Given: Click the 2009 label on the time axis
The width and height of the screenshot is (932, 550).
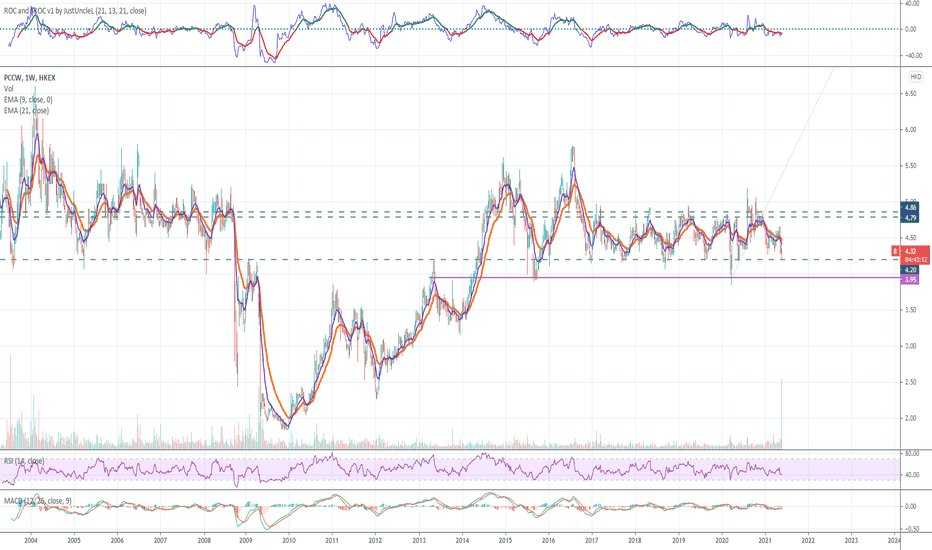Looking at the screenshot, I should tap(245, 540).
